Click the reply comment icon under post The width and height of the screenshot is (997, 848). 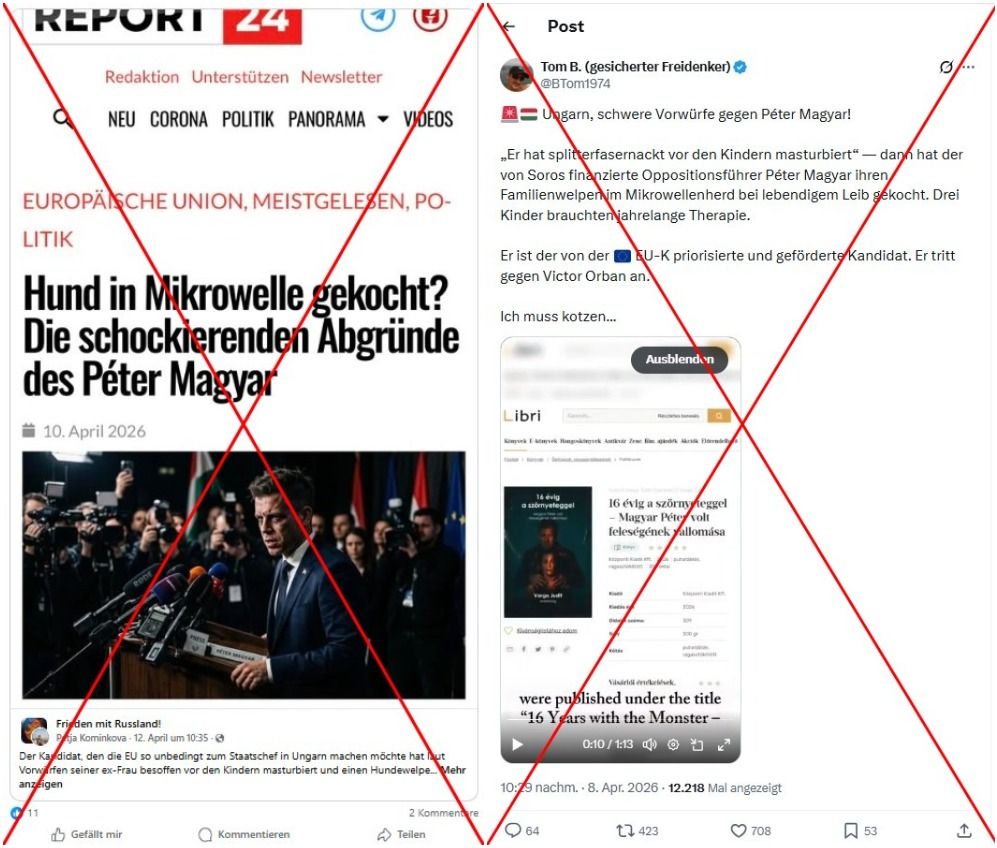point(513,830)
